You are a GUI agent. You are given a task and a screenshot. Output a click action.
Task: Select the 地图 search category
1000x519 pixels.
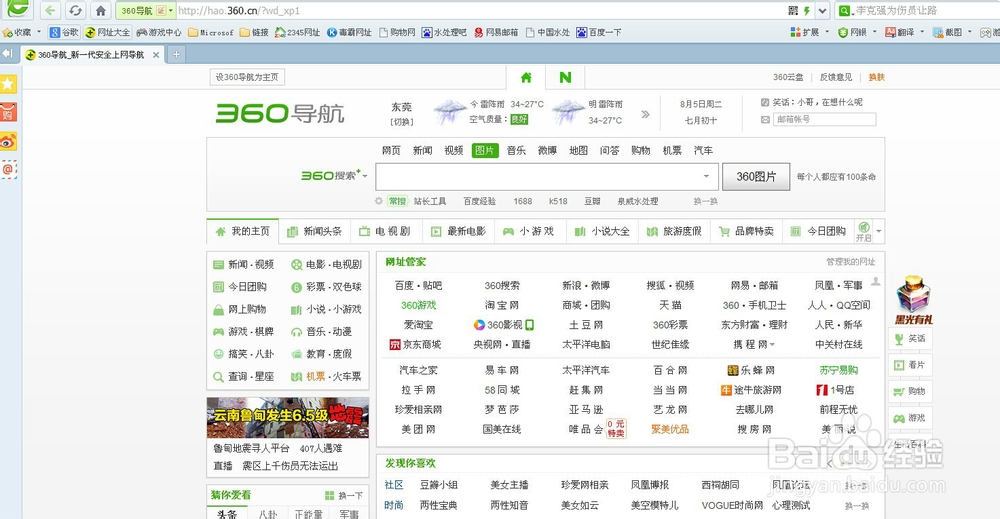[x=578, y=150]
